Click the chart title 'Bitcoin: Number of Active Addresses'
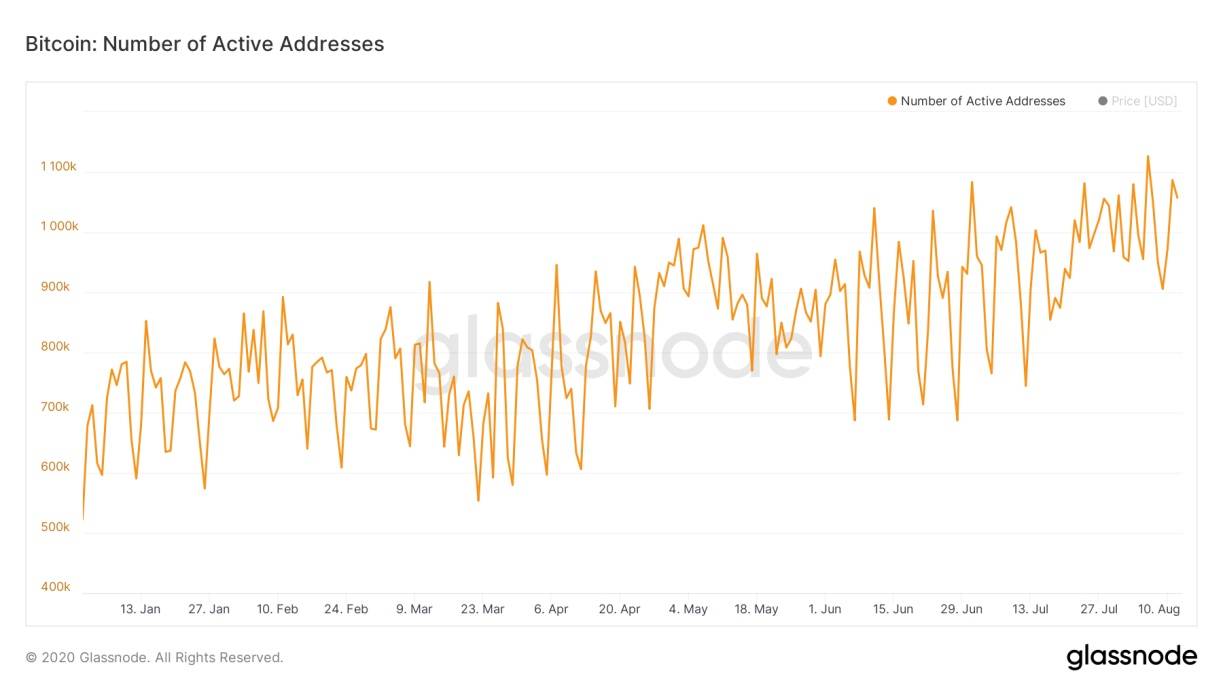The image size is (1223, 688). (205, 44)
